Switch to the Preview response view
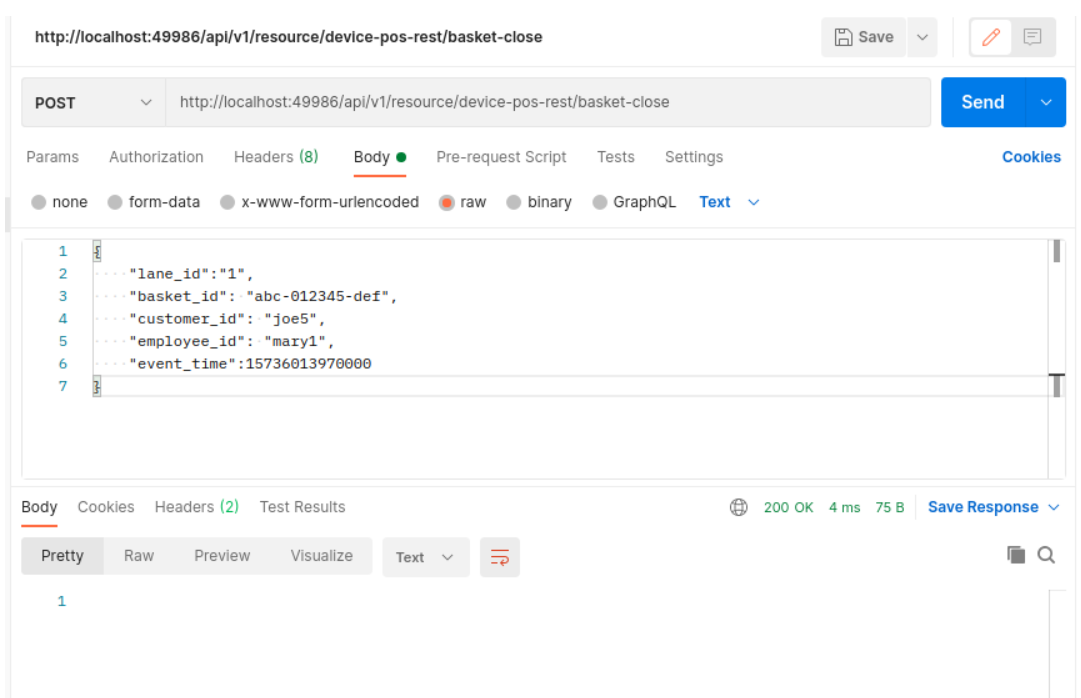 point(222,557)
